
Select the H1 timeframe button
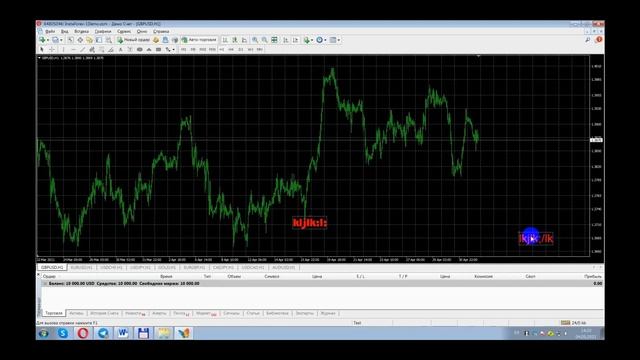tap(222, 49)
